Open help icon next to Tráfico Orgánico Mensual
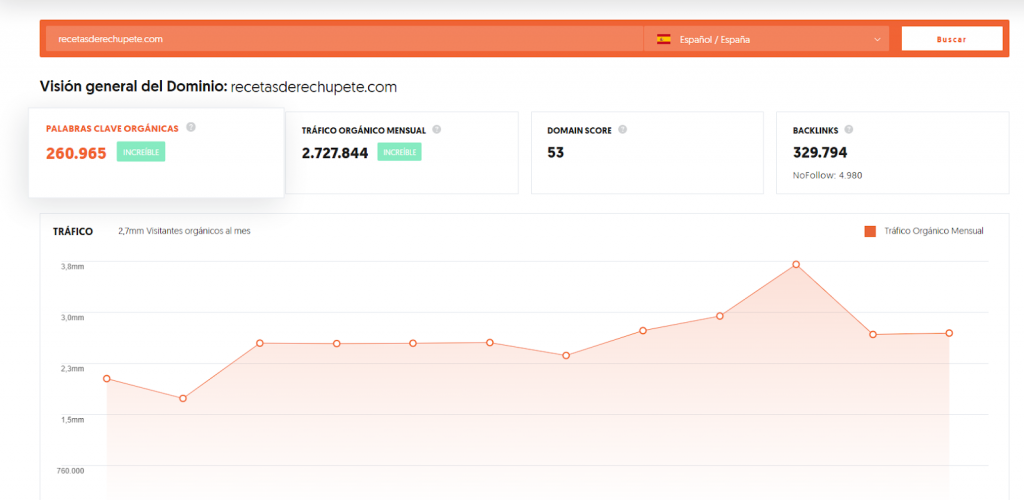This screenshot has width=1024, height=500. click(437, 129)
